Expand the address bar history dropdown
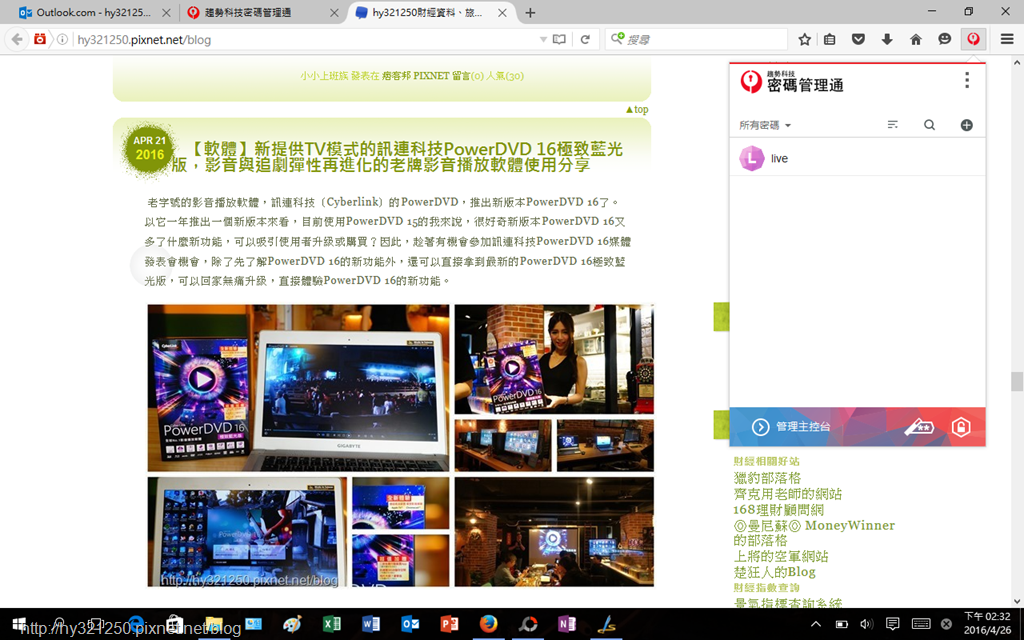 [x=543, y=39]
